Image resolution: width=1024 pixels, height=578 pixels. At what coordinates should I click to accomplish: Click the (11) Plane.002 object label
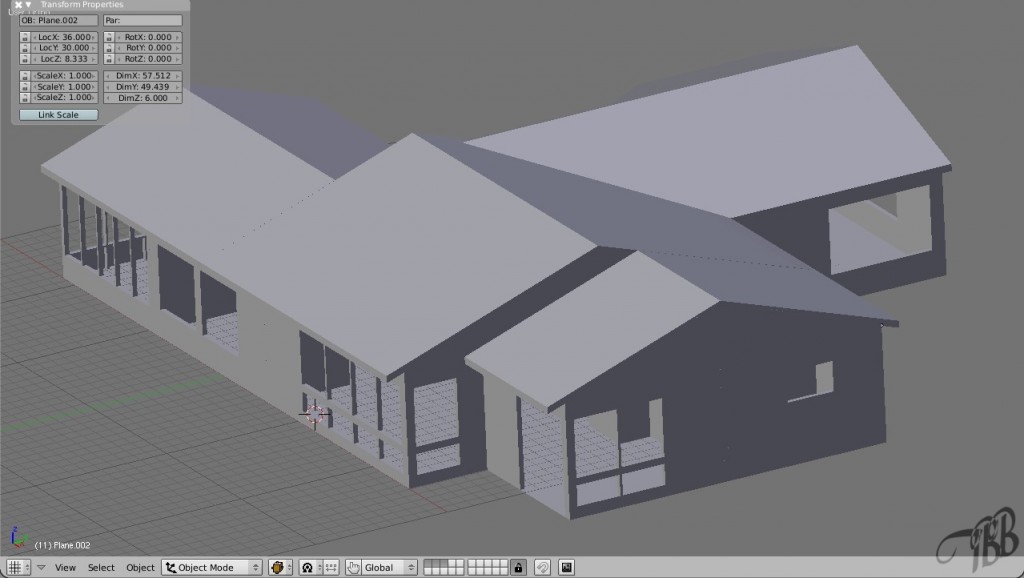click(x=62, y=545)
